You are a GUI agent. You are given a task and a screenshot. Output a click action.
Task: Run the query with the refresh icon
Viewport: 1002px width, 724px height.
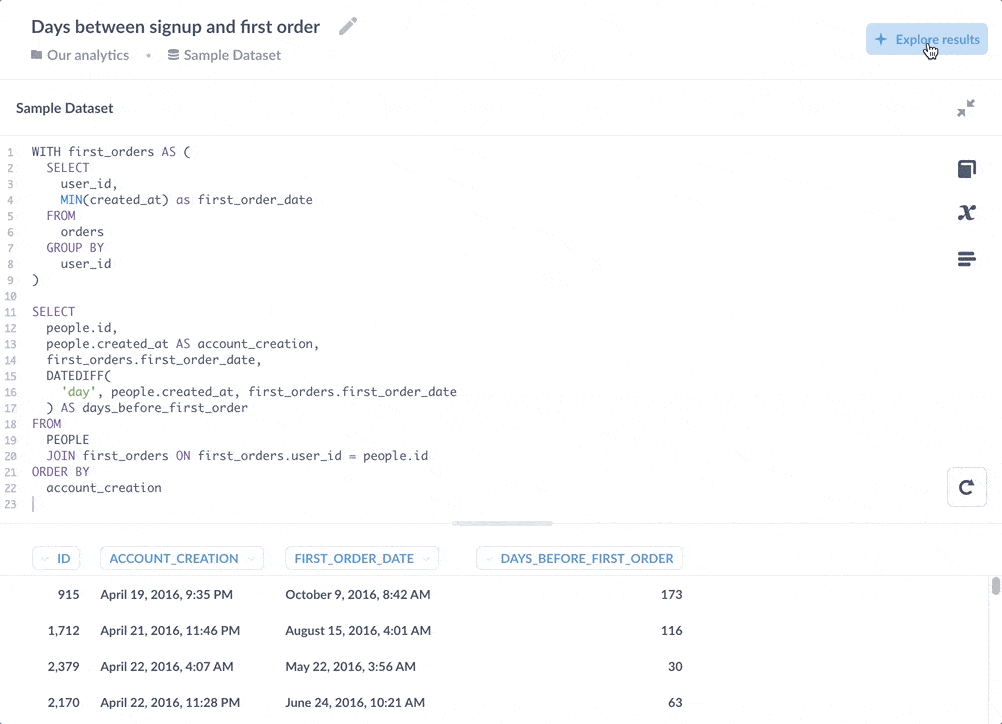pos(966,487)
